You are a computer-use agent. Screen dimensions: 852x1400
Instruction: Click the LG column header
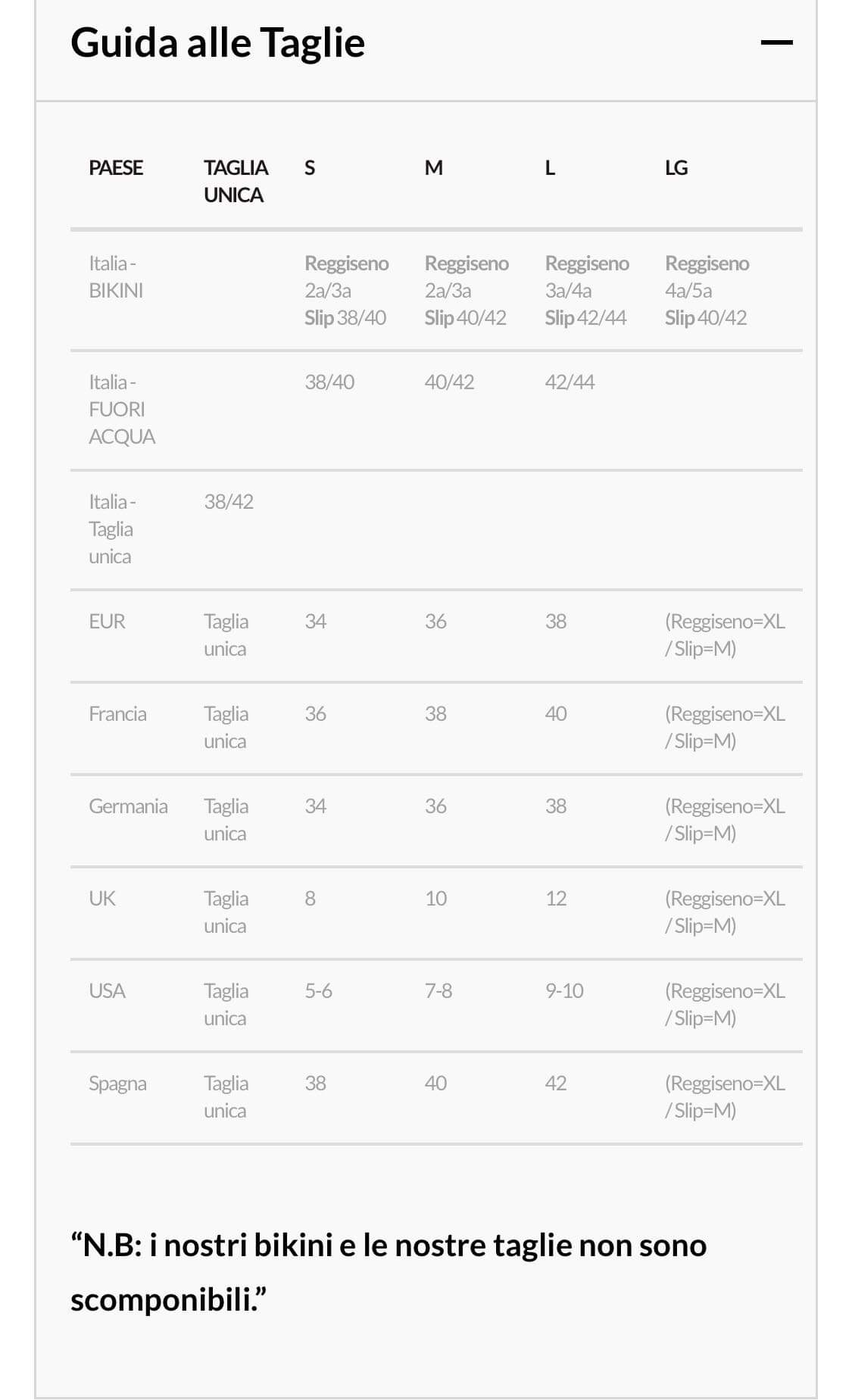pos(676,168)
